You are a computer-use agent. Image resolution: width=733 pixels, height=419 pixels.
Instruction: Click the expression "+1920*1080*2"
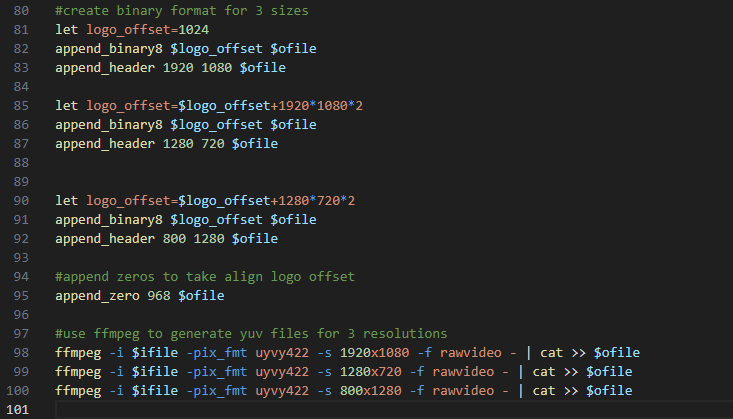tap(312, 106)
